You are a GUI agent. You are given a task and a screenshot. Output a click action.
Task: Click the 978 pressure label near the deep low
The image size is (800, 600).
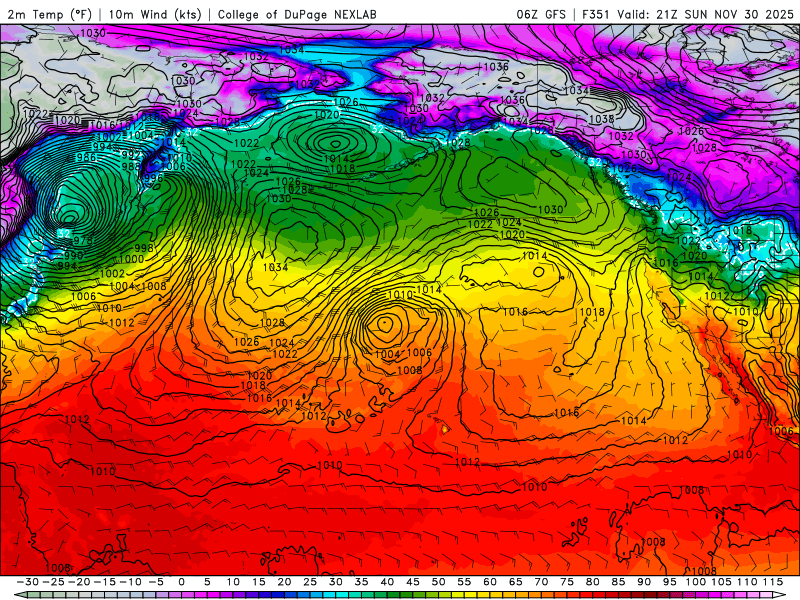(83, 240)
